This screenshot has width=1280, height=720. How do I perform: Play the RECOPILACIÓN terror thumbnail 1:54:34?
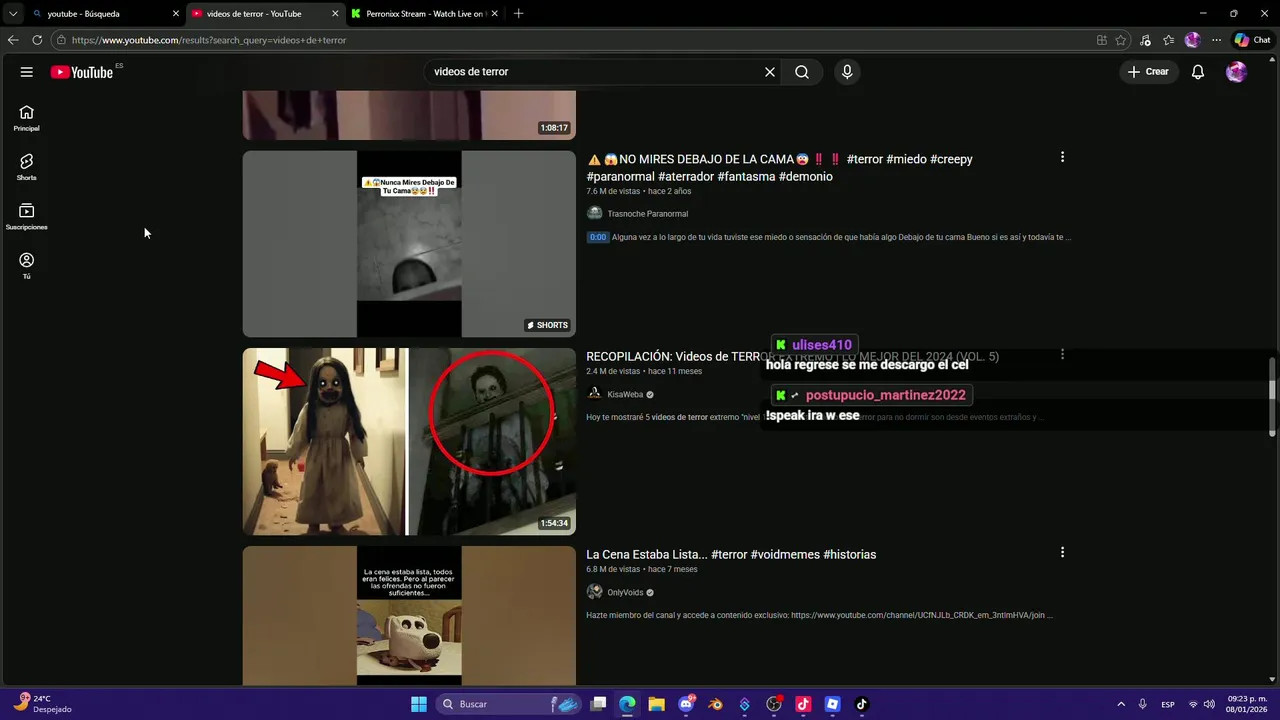[x=409, y=441]
